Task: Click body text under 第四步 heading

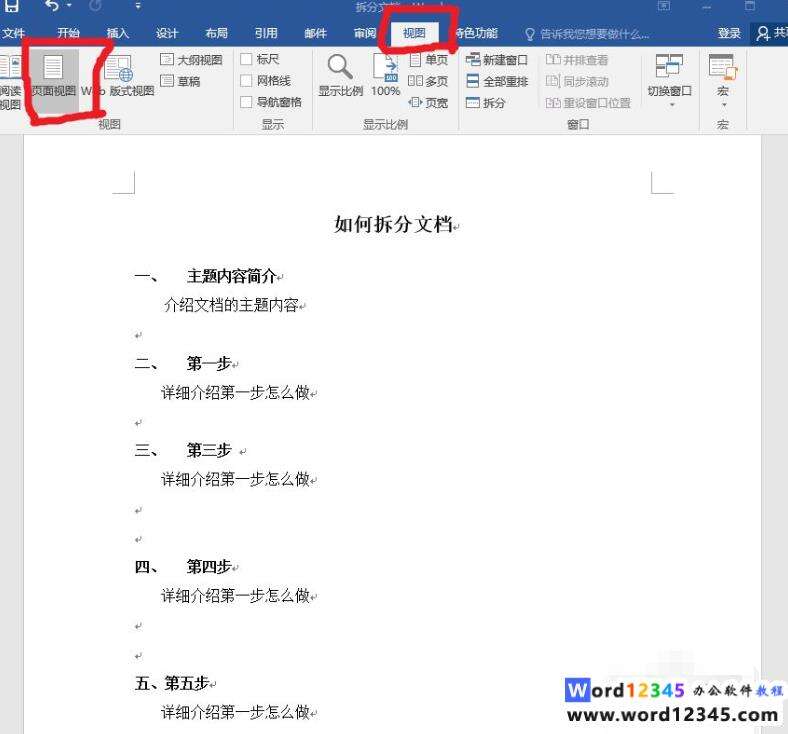Action: 235,596
